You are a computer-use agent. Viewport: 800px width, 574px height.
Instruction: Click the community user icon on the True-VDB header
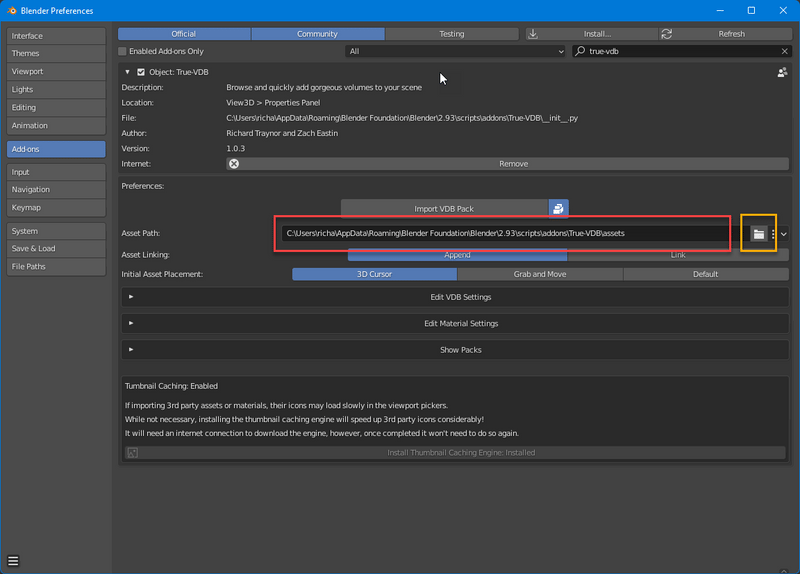(782, 72)
